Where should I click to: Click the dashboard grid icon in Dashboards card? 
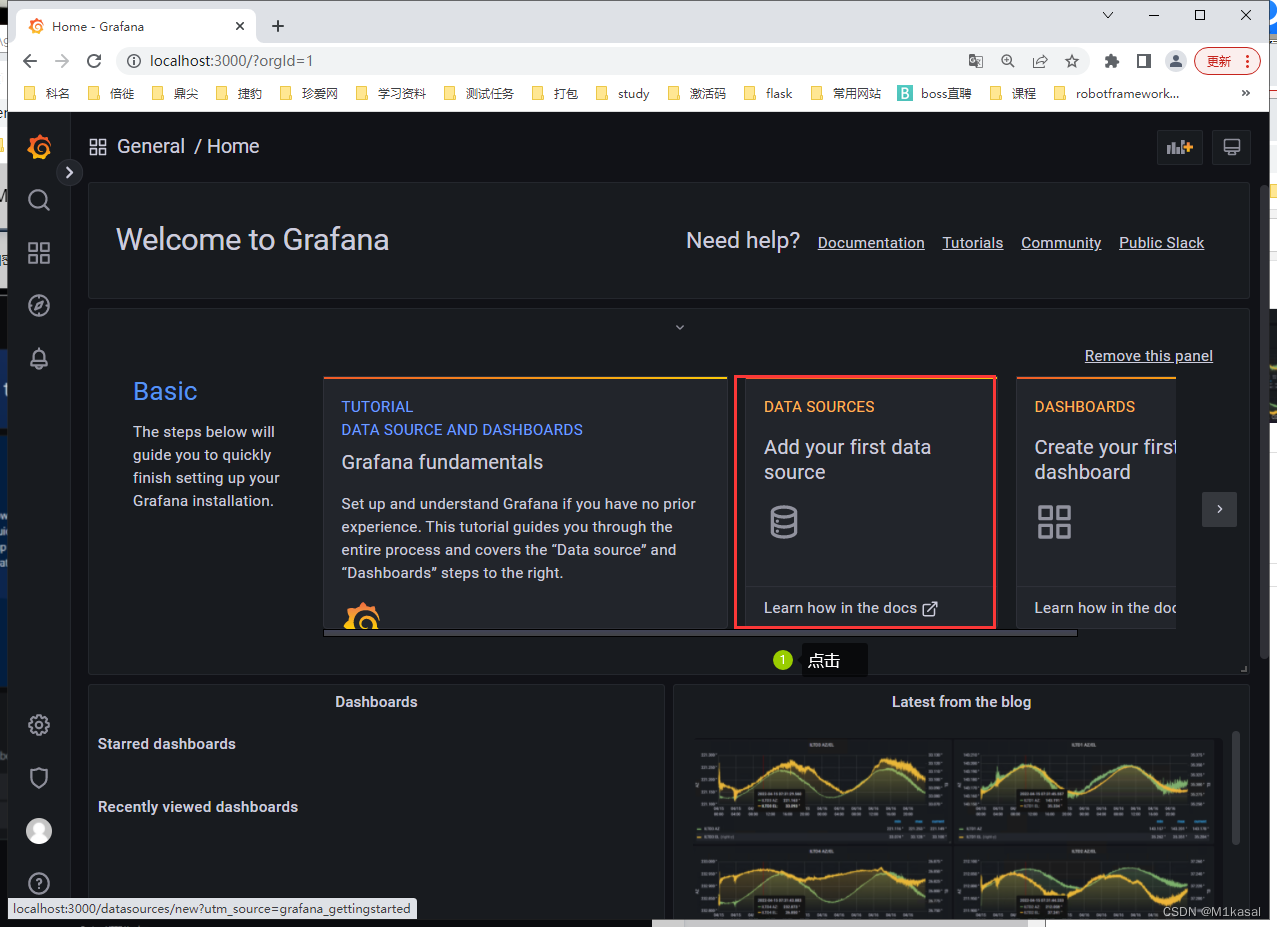1054,522
